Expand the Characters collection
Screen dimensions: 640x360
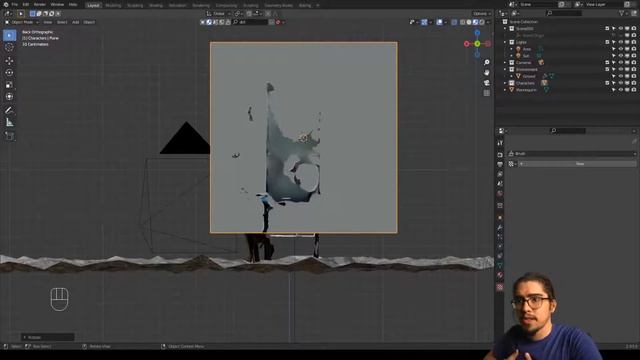[505, 83]
